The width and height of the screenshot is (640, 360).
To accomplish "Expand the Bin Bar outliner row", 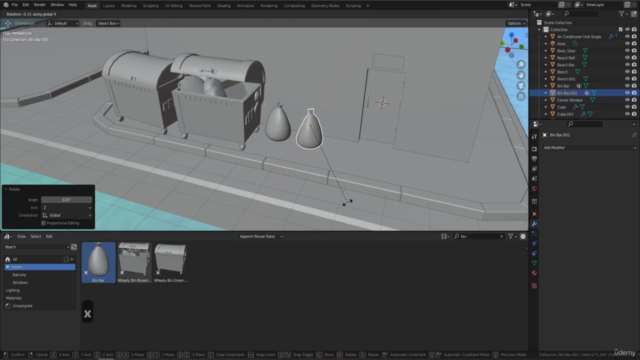I will pyautogui.click(x=546, y=86).
